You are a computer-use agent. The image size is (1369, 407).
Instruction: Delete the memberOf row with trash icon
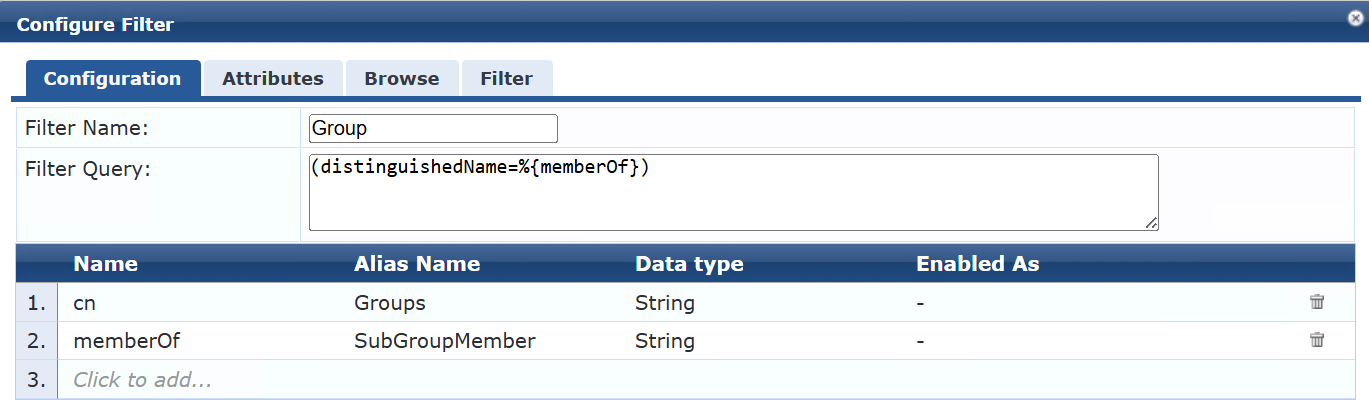coord(1317,340)
